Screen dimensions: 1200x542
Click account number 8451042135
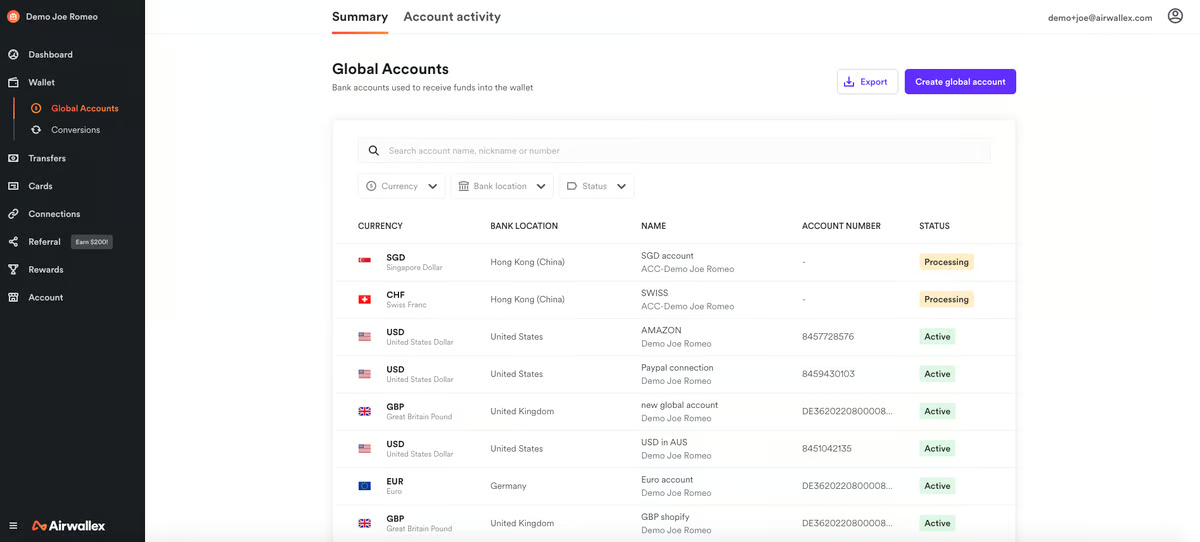click(x=827, y=449)
